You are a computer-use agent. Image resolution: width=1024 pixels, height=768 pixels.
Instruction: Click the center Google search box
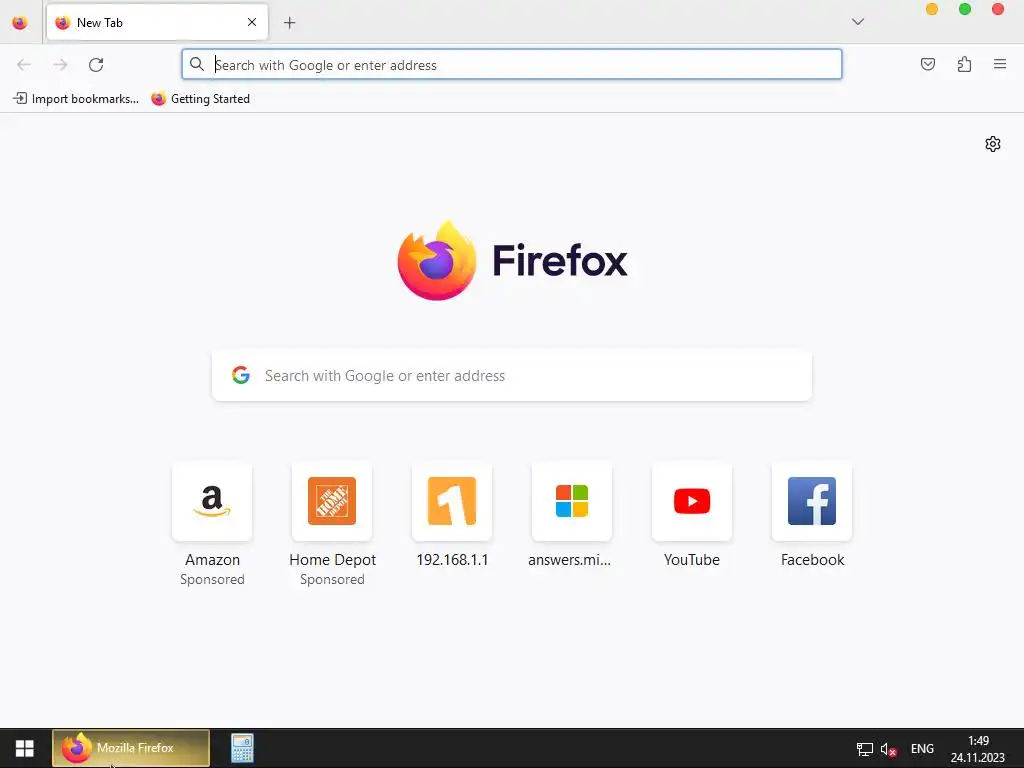[512, 376]
